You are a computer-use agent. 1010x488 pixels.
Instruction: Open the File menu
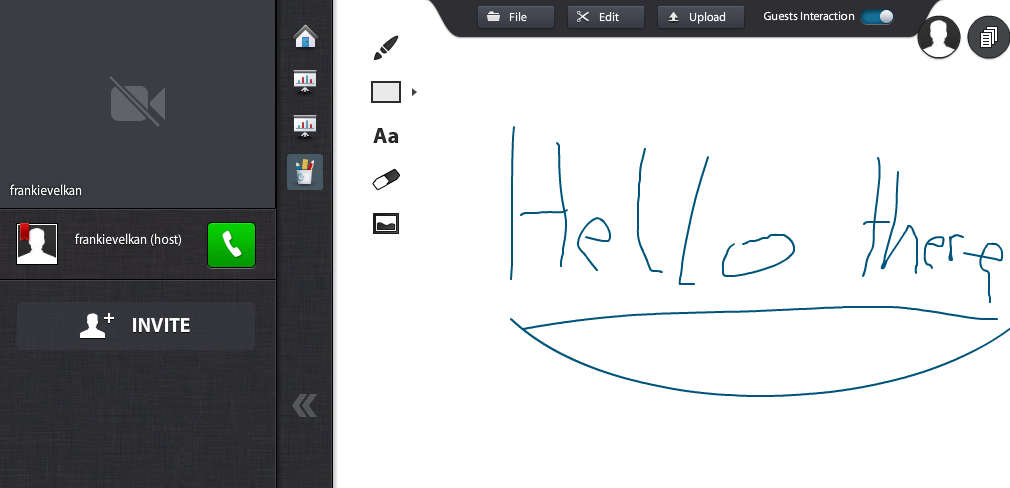516,17
